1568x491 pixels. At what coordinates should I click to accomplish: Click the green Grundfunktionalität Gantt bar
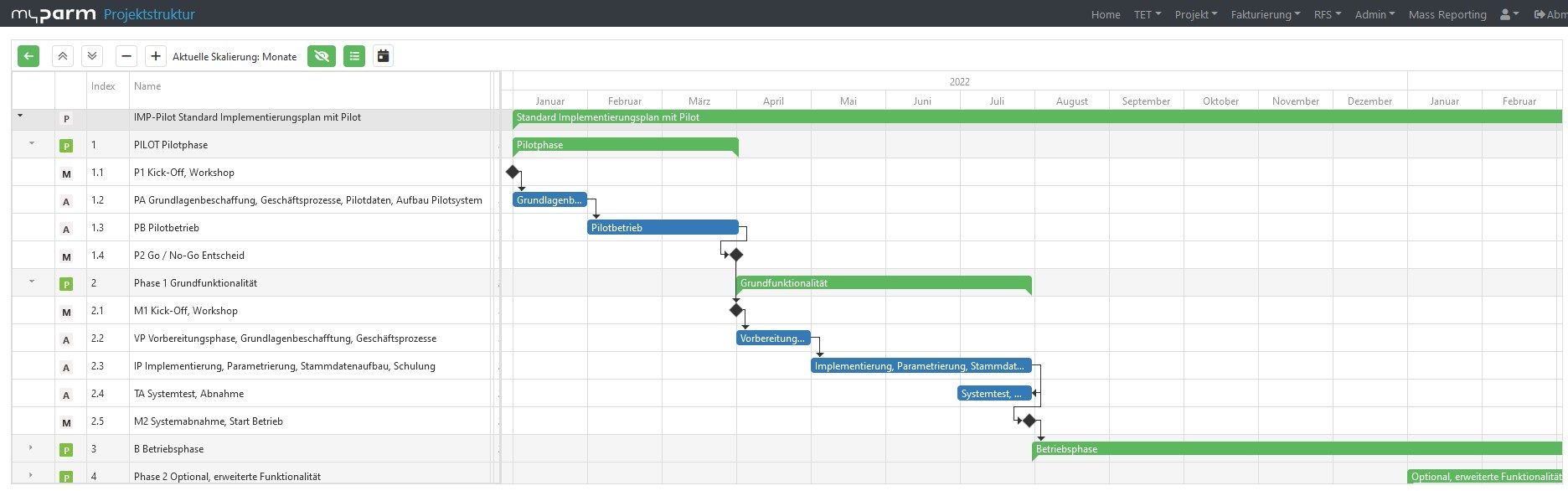(884, 283)
